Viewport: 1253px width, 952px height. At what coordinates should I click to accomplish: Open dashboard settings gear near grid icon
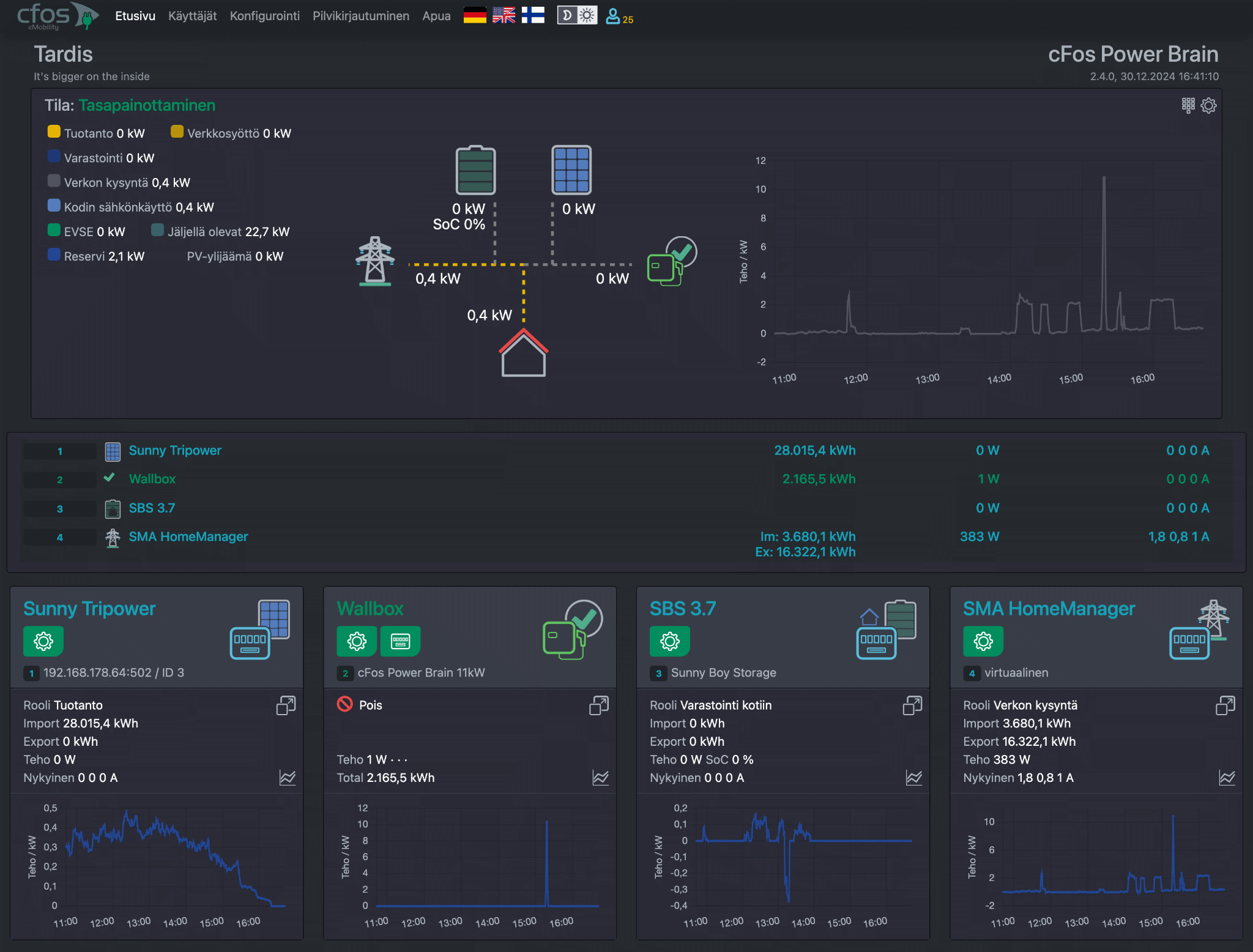pos(1208,105)
